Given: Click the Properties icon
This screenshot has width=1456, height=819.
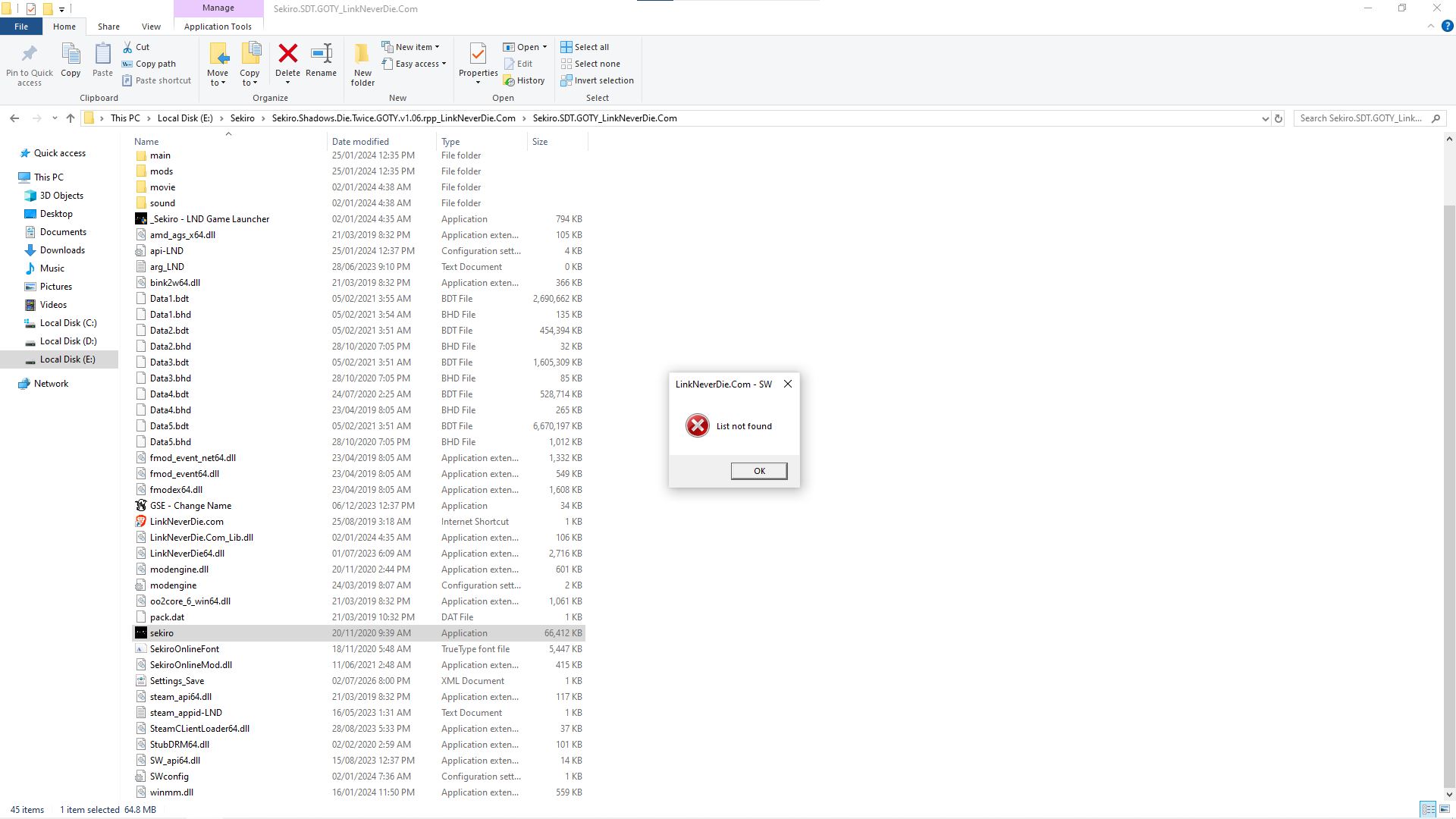Looking at the screenshot, I should [478, 54].
